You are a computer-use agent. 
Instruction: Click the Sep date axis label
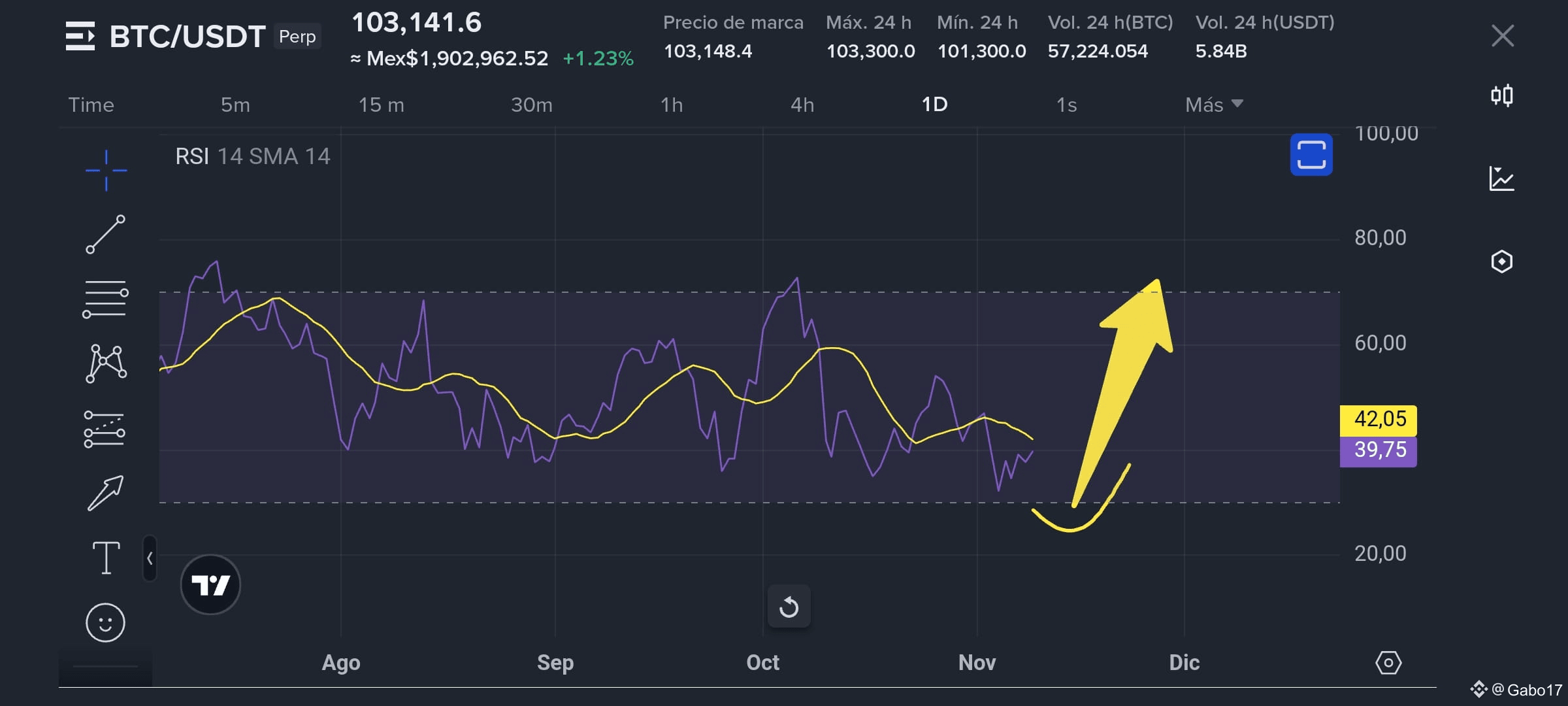555,663
